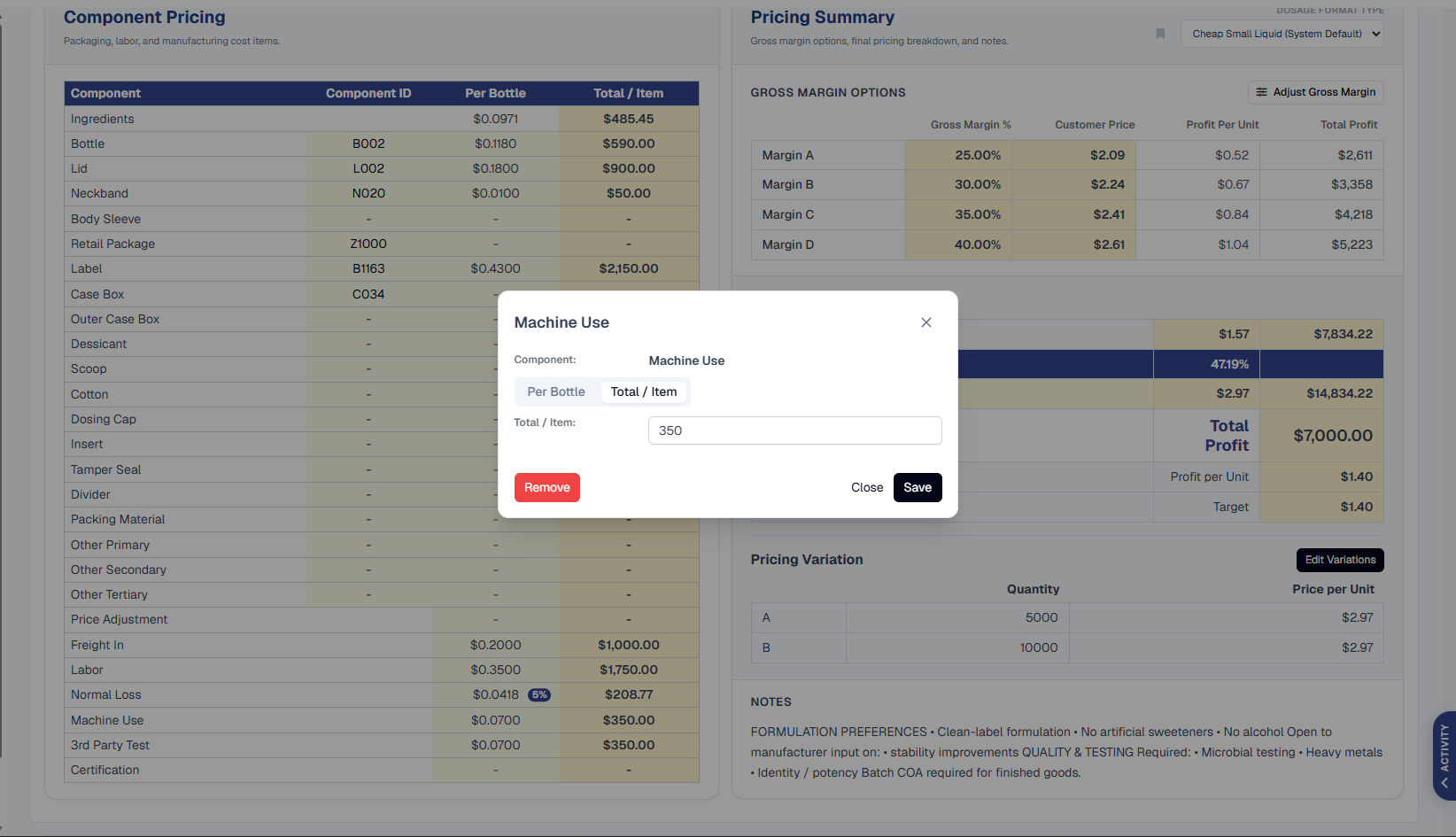Click Adjust Gross Margin button
The image size is (1456, 837).
(x=1315, y=92)
